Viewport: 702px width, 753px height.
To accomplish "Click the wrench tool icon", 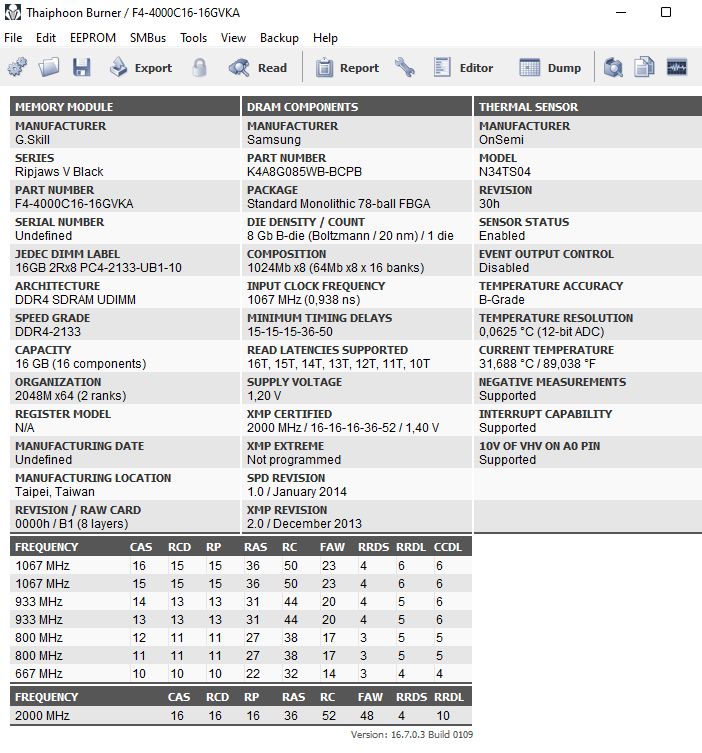I will tap(405, 68).
